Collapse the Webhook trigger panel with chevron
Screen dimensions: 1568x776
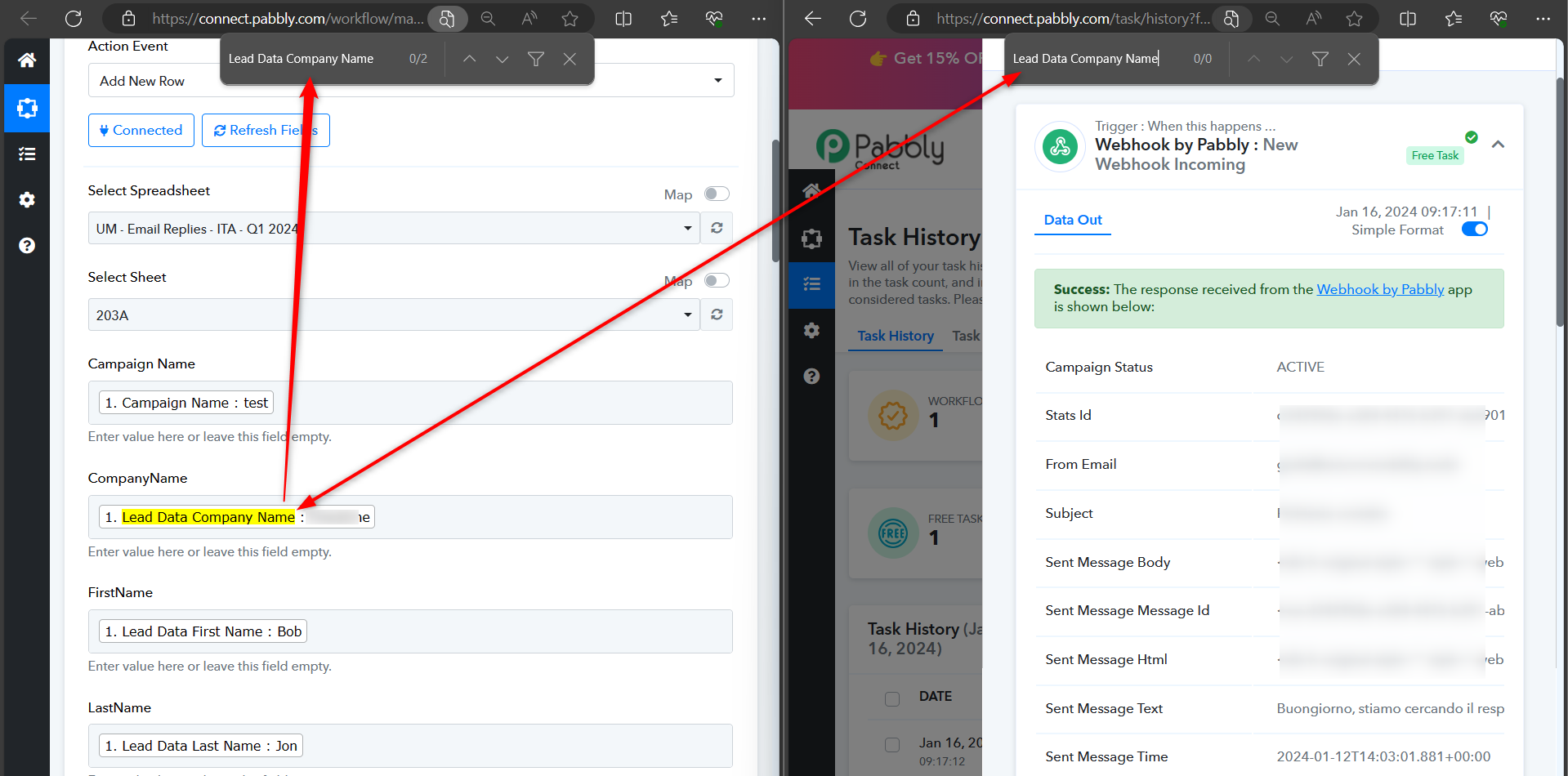1498,145
